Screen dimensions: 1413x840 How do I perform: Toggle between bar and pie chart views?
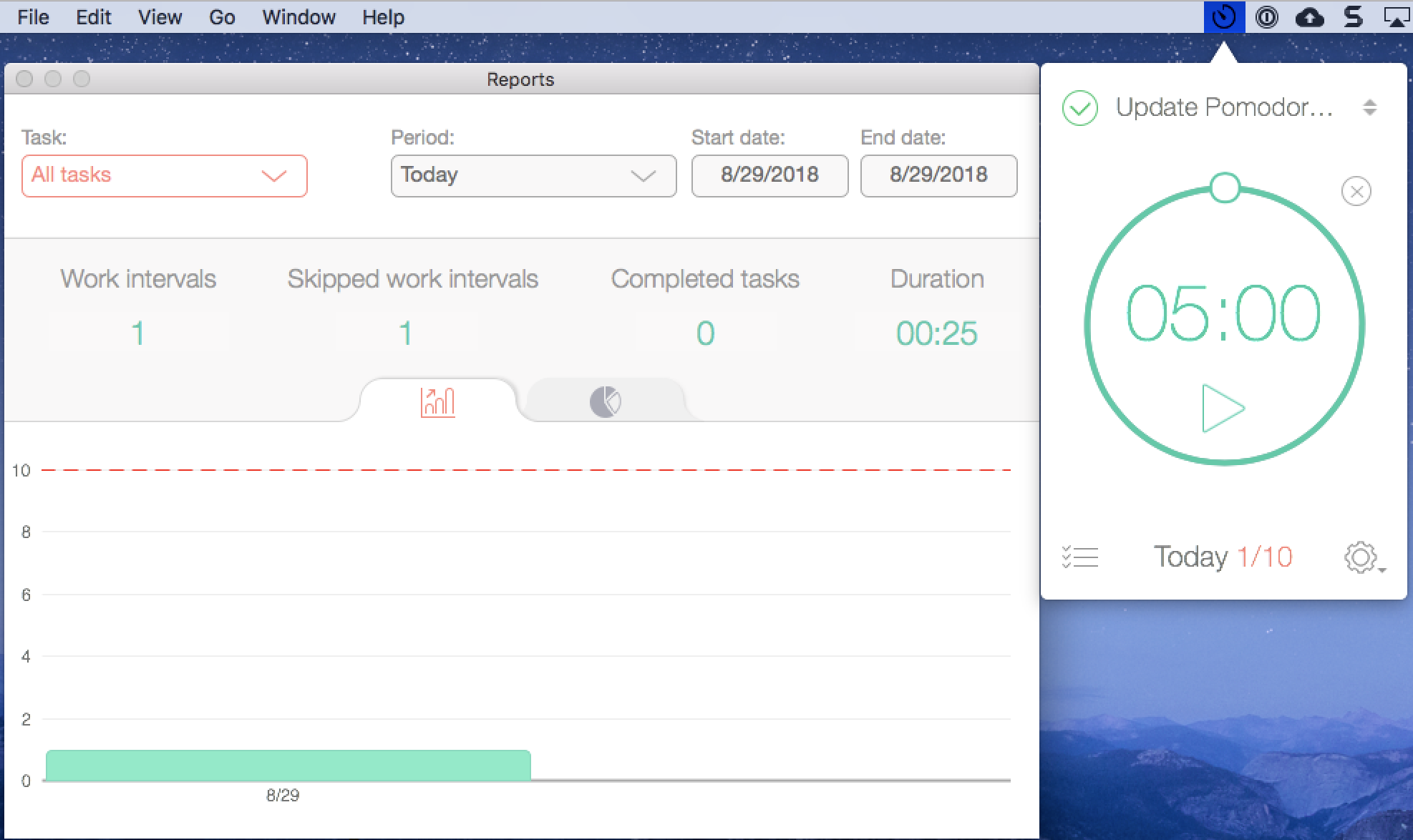[x=605, y=400]
